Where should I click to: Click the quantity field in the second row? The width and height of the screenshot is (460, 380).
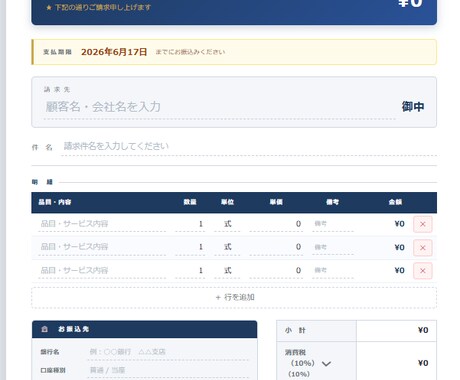click(190, 247)
